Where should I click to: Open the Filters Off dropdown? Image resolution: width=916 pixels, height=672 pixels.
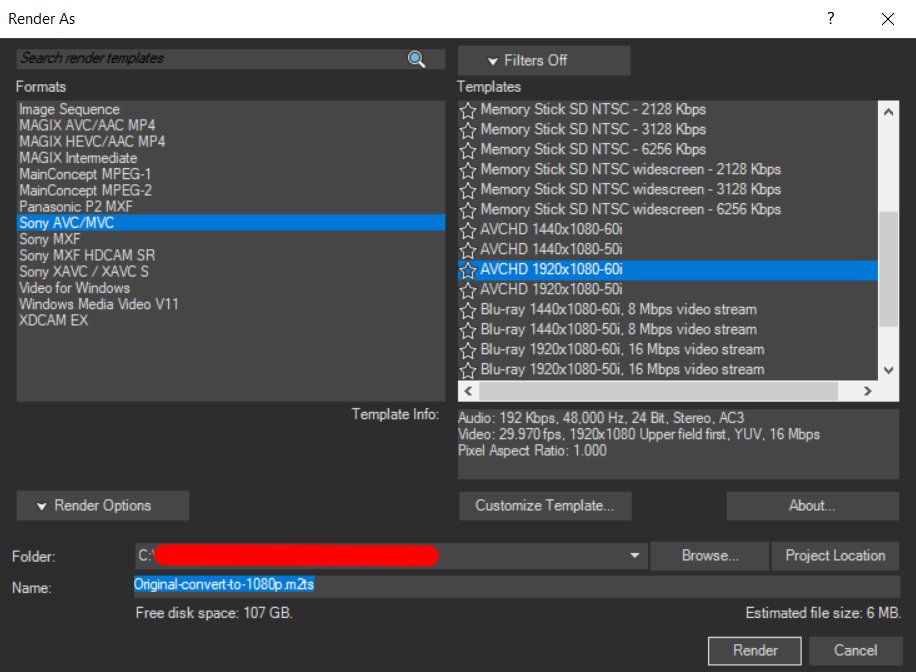pyautogui.click(x=544, y=60)
